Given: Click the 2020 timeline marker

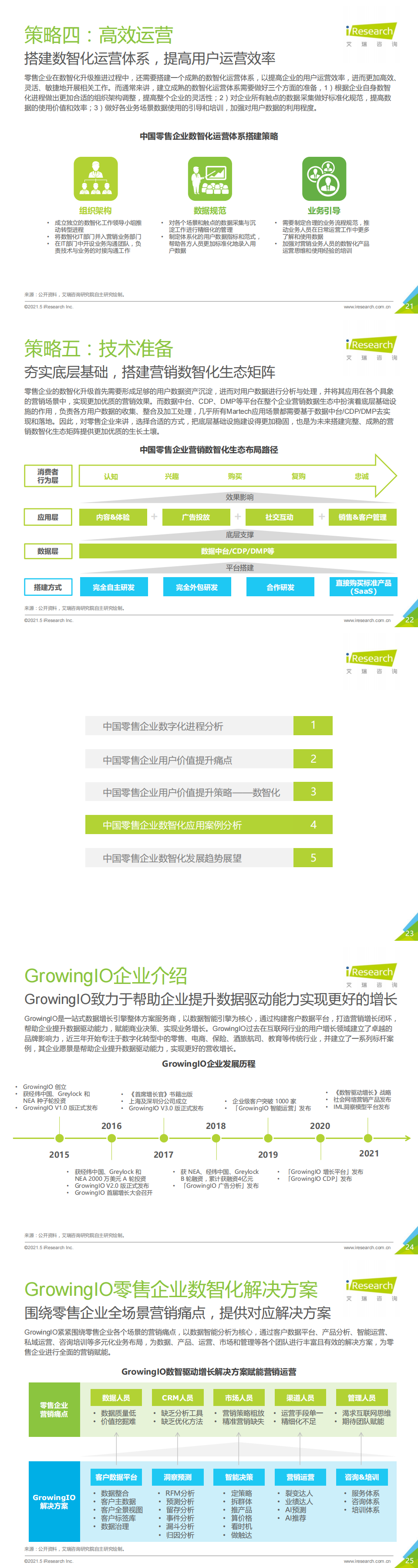Looking at the screenshot, I should coord(320,1138).
